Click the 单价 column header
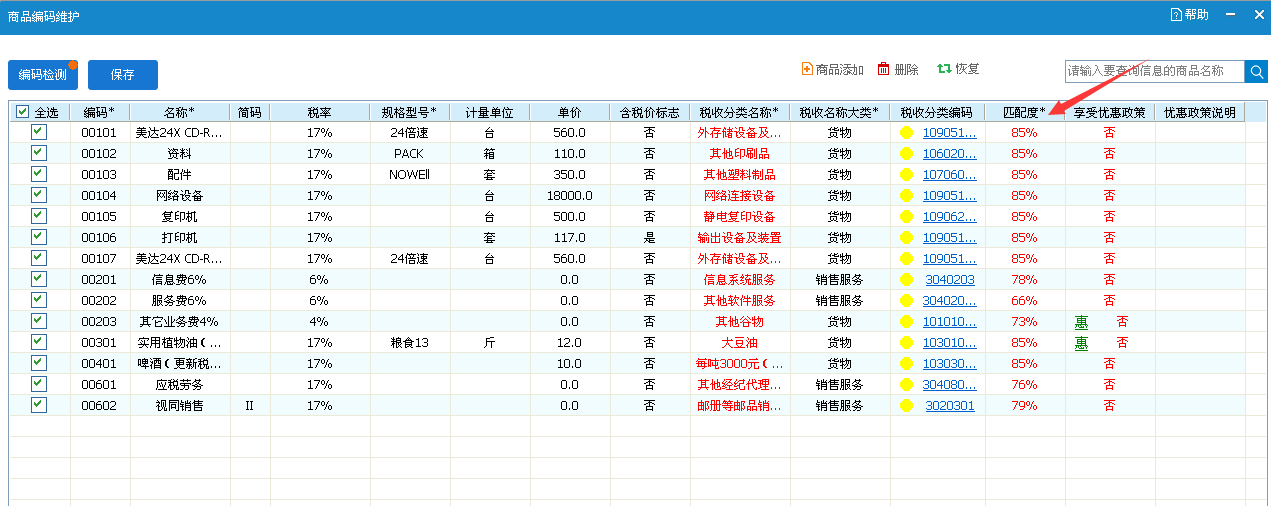The height and width of the screenshot is (506, 1271). (x=569, y=113)
